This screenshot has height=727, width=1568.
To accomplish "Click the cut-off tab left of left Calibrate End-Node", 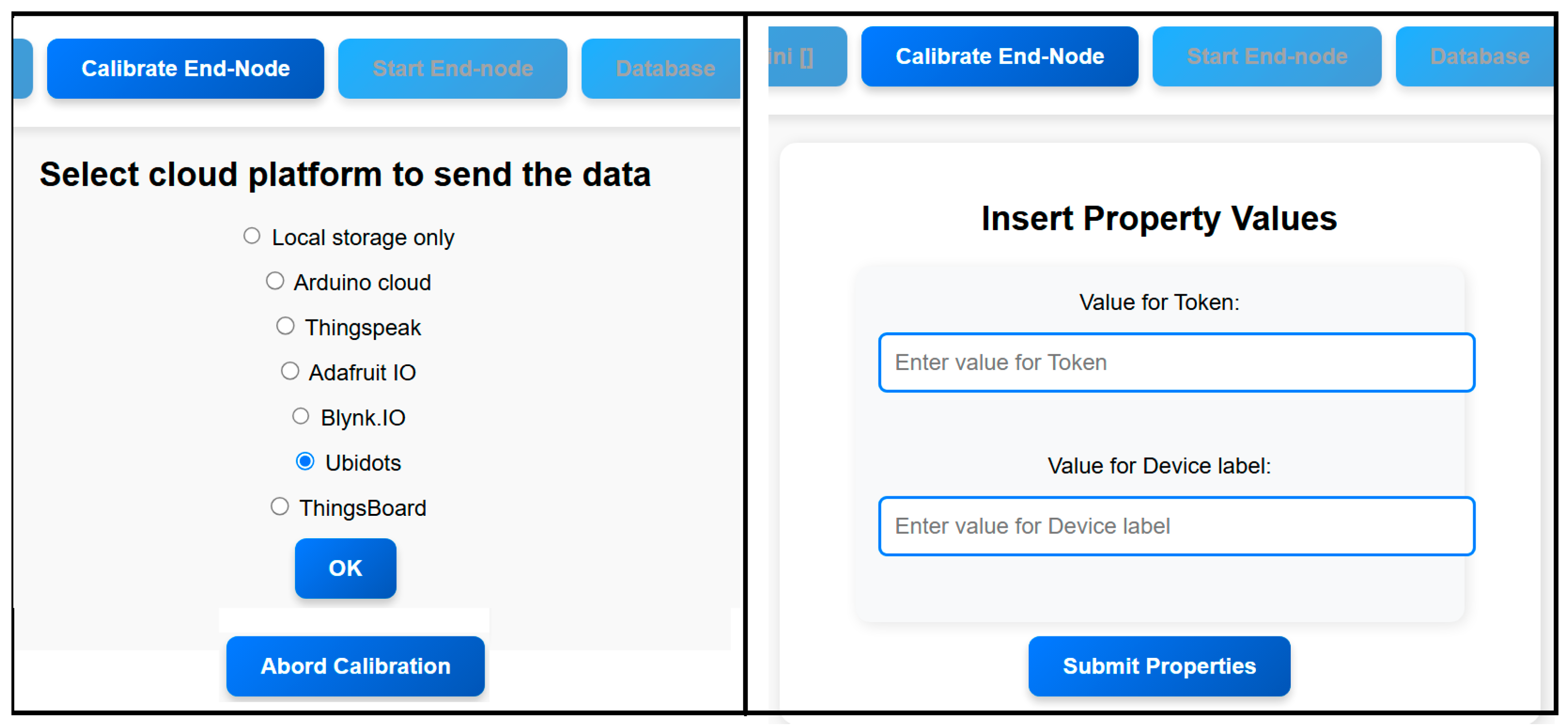I will (x=23, y=69).
